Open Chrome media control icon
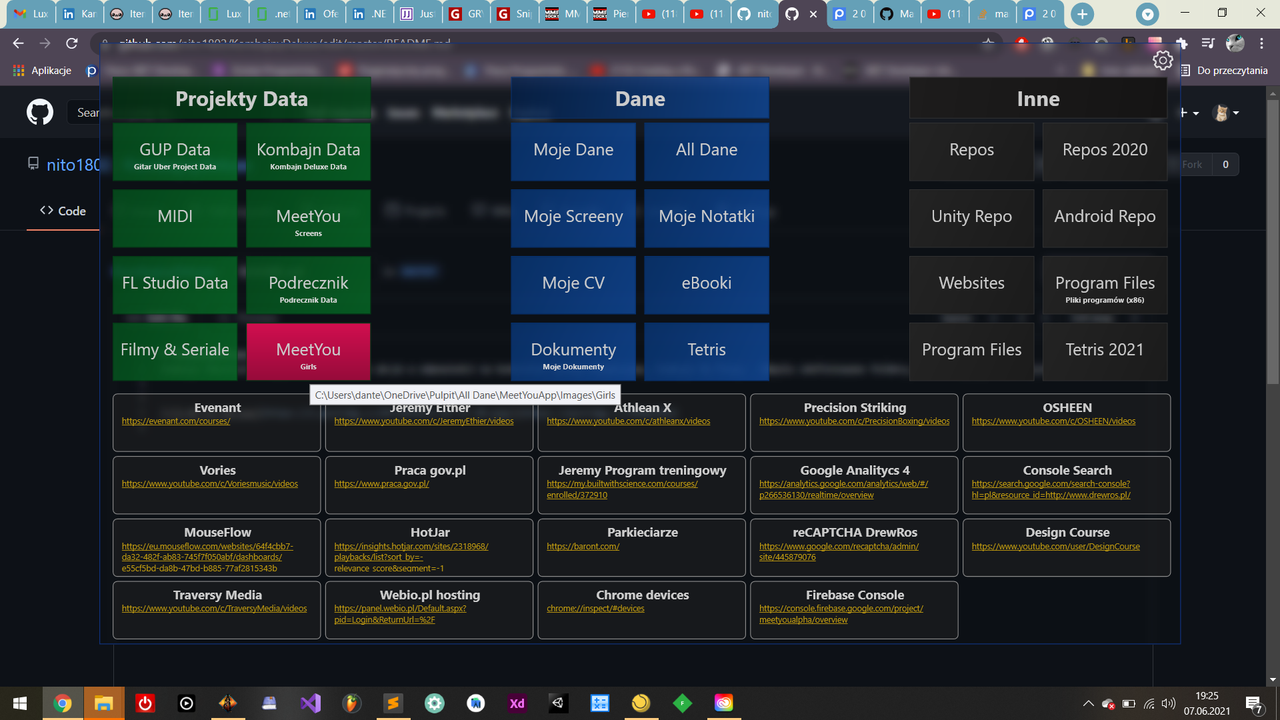The height and width of the screenshot is (720, 1280). point(1207,43)
